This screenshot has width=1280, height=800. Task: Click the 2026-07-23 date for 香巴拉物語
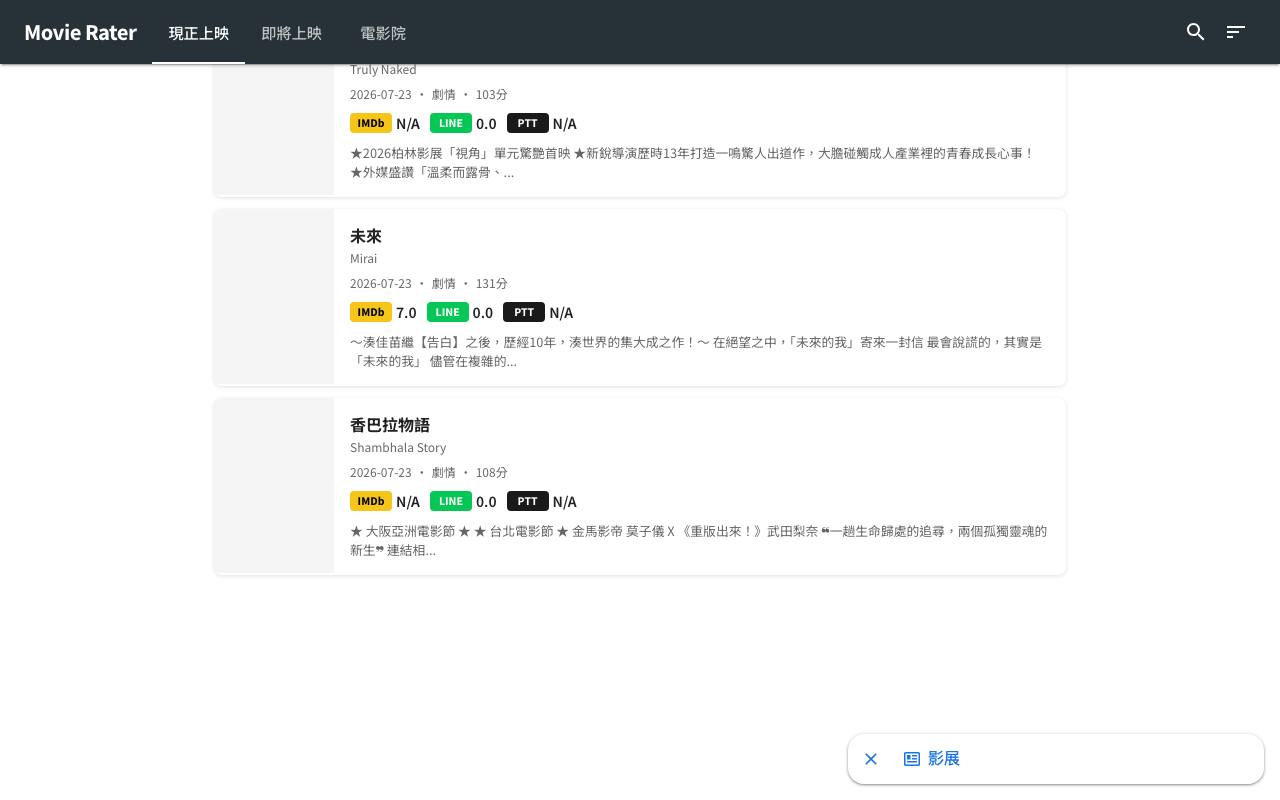[x=381, y=472]
